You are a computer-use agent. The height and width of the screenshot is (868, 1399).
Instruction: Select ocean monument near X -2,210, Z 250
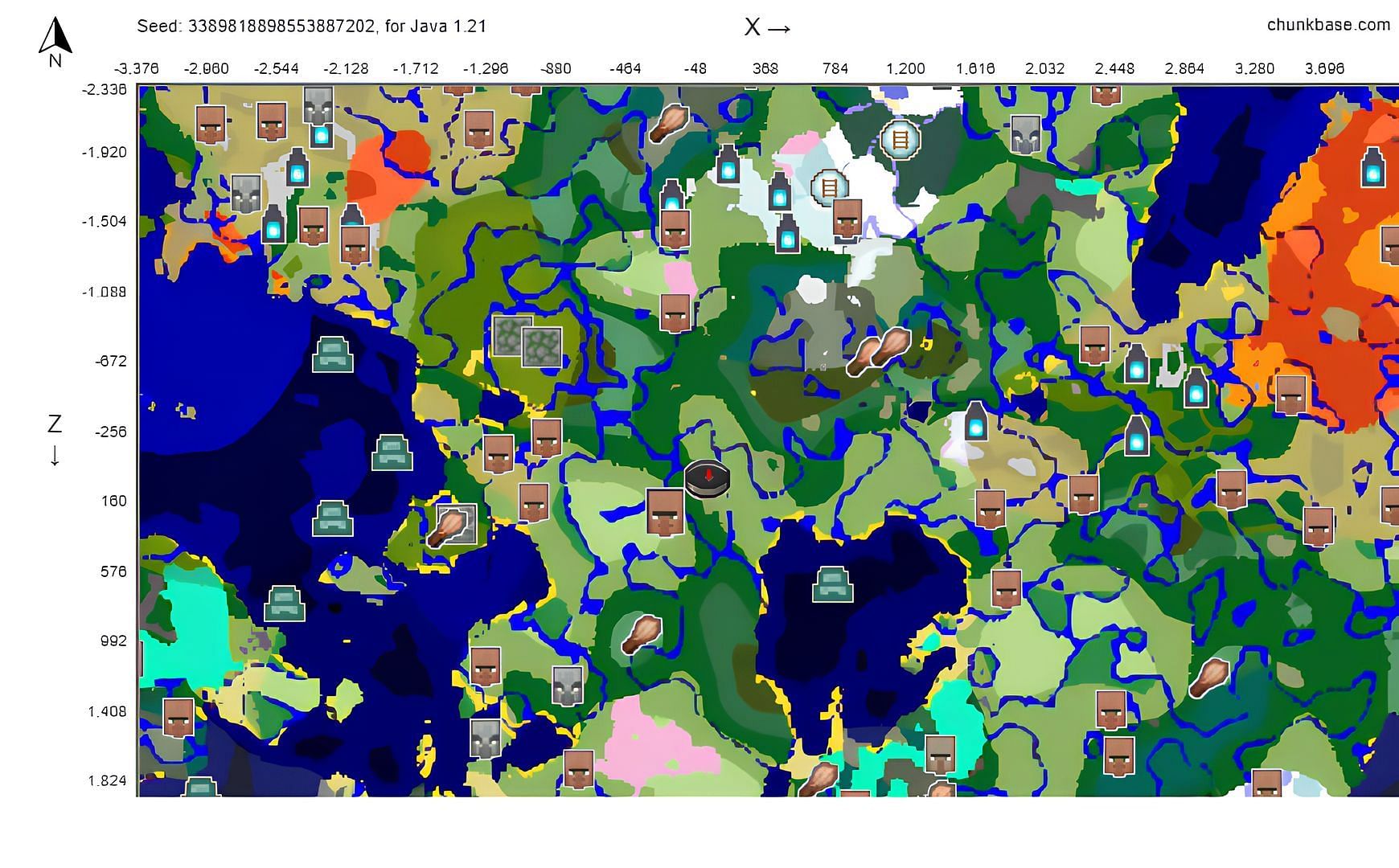point(333,518)
